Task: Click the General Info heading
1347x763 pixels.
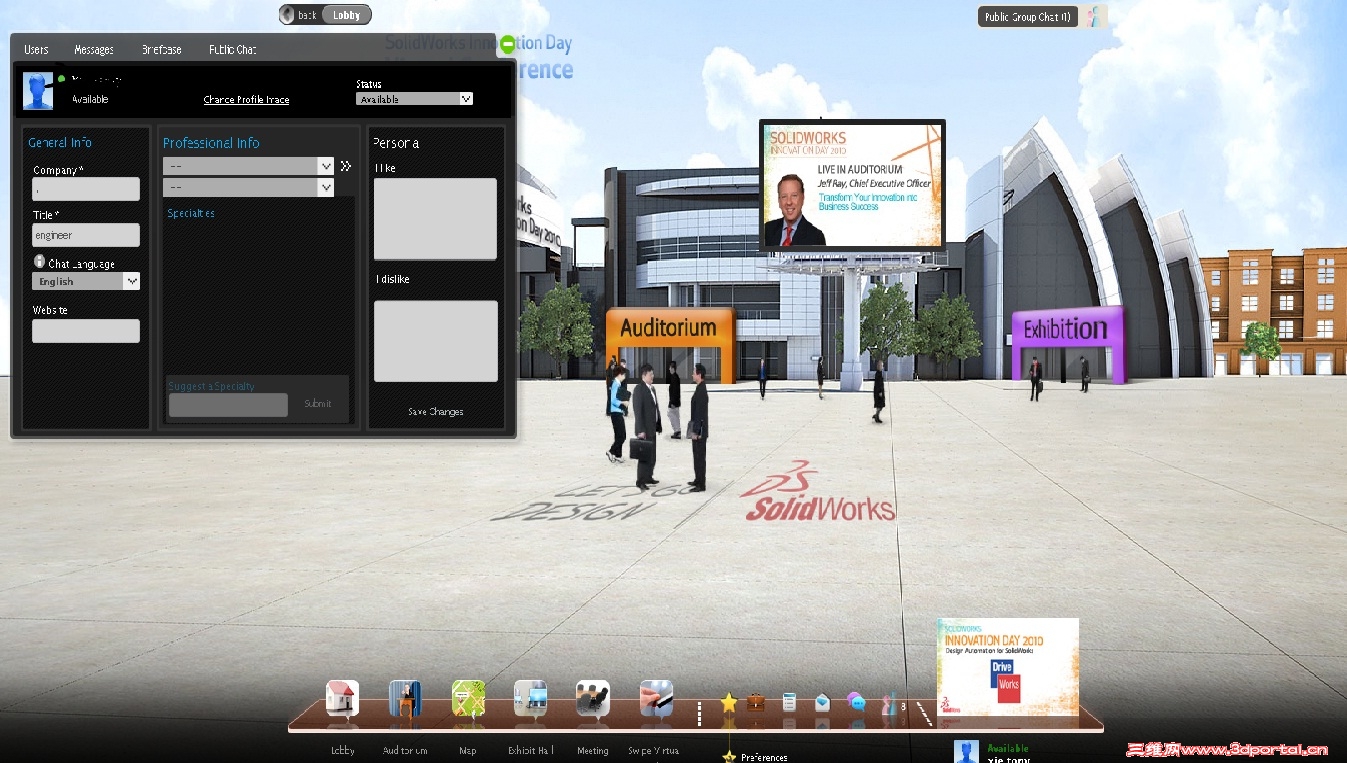Action: [x=60, y=143]
